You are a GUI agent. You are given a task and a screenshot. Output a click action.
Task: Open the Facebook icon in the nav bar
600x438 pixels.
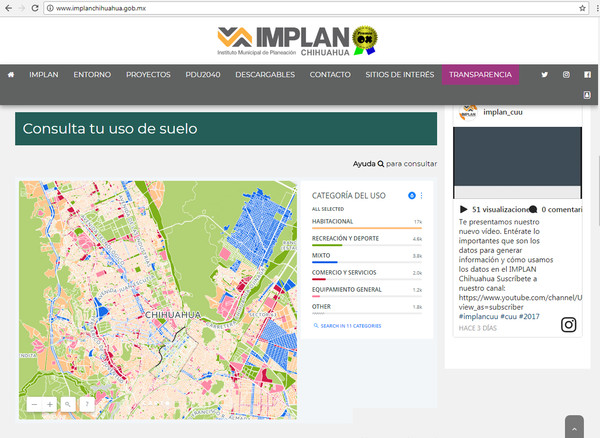[x=587, y=75]
